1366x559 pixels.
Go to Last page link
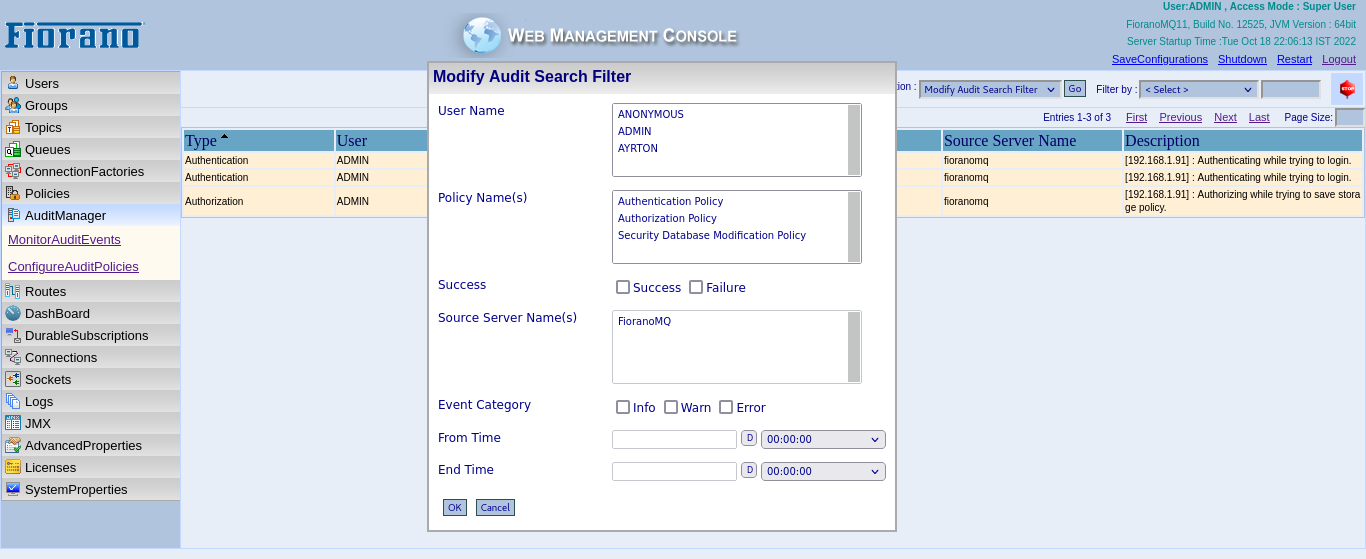point(1259,117)
